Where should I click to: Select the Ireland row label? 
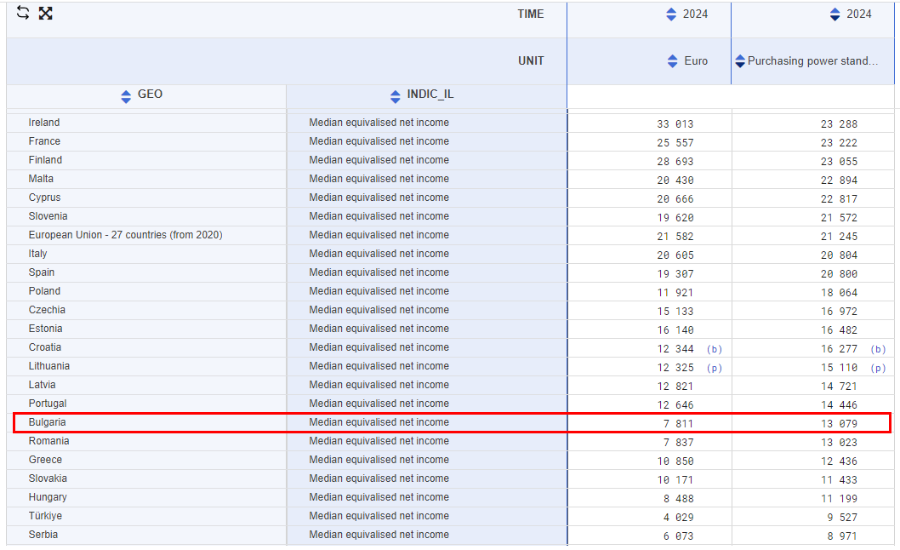tap(44, 122)
